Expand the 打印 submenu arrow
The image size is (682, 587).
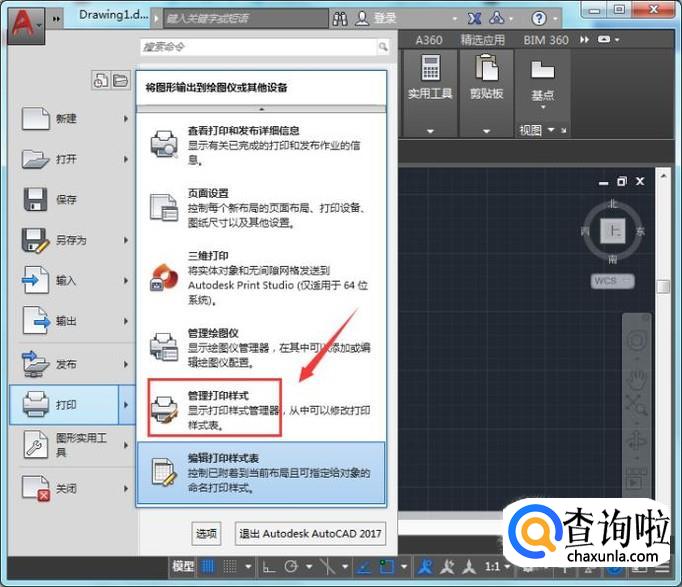[126, 404]
